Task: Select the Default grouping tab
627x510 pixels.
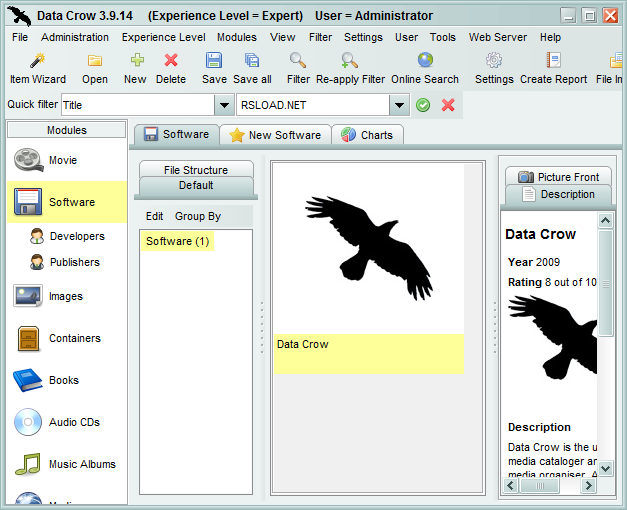Action: click(196, 186)
